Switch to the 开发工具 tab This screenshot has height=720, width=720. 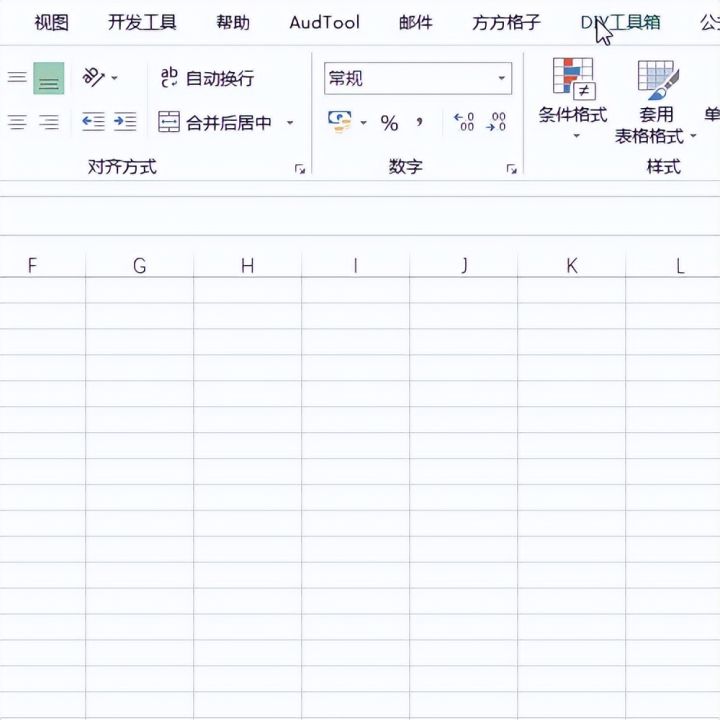point(142,22)
